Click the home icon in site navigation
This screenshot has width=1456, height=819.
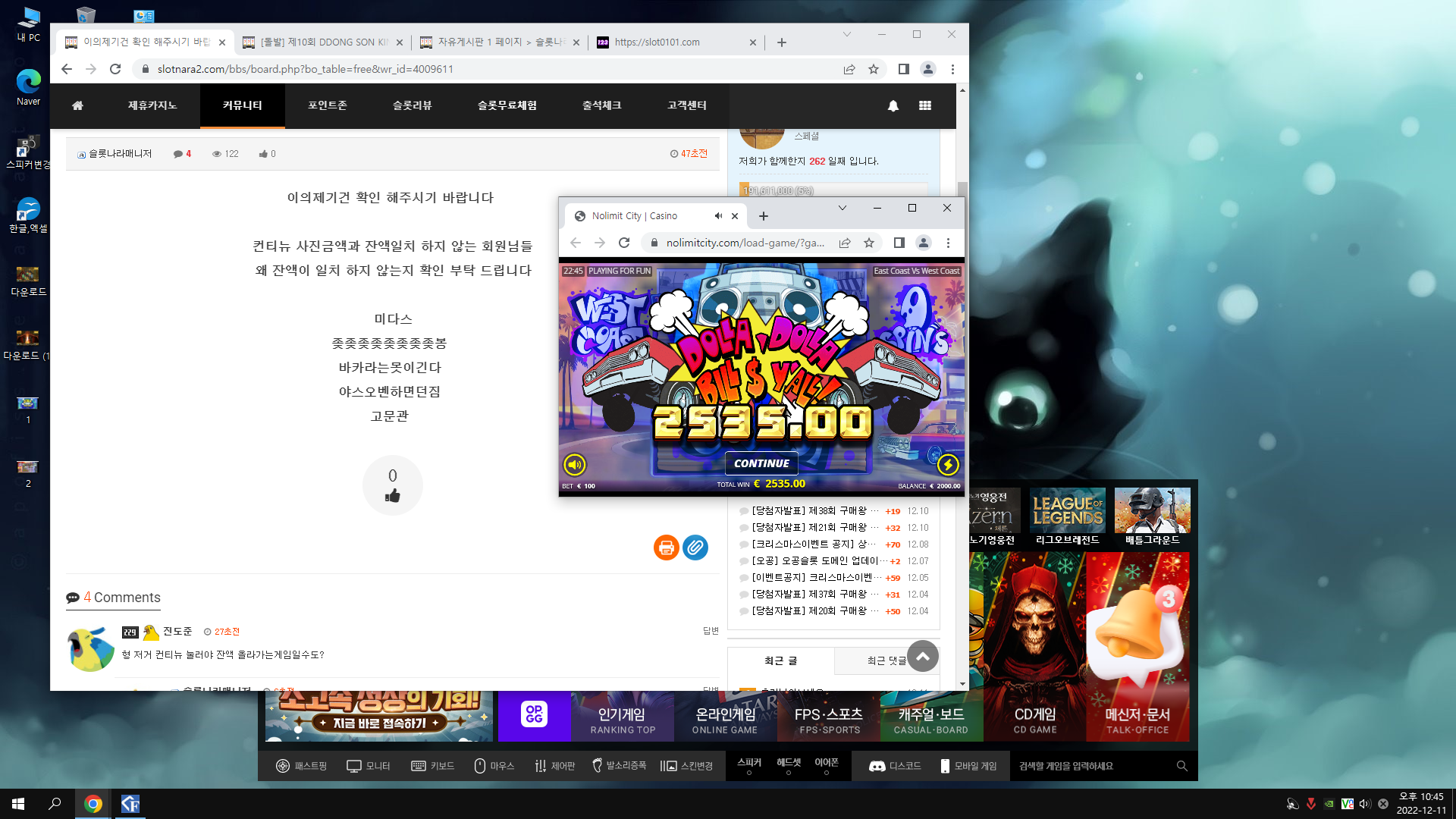pos(77,105)
